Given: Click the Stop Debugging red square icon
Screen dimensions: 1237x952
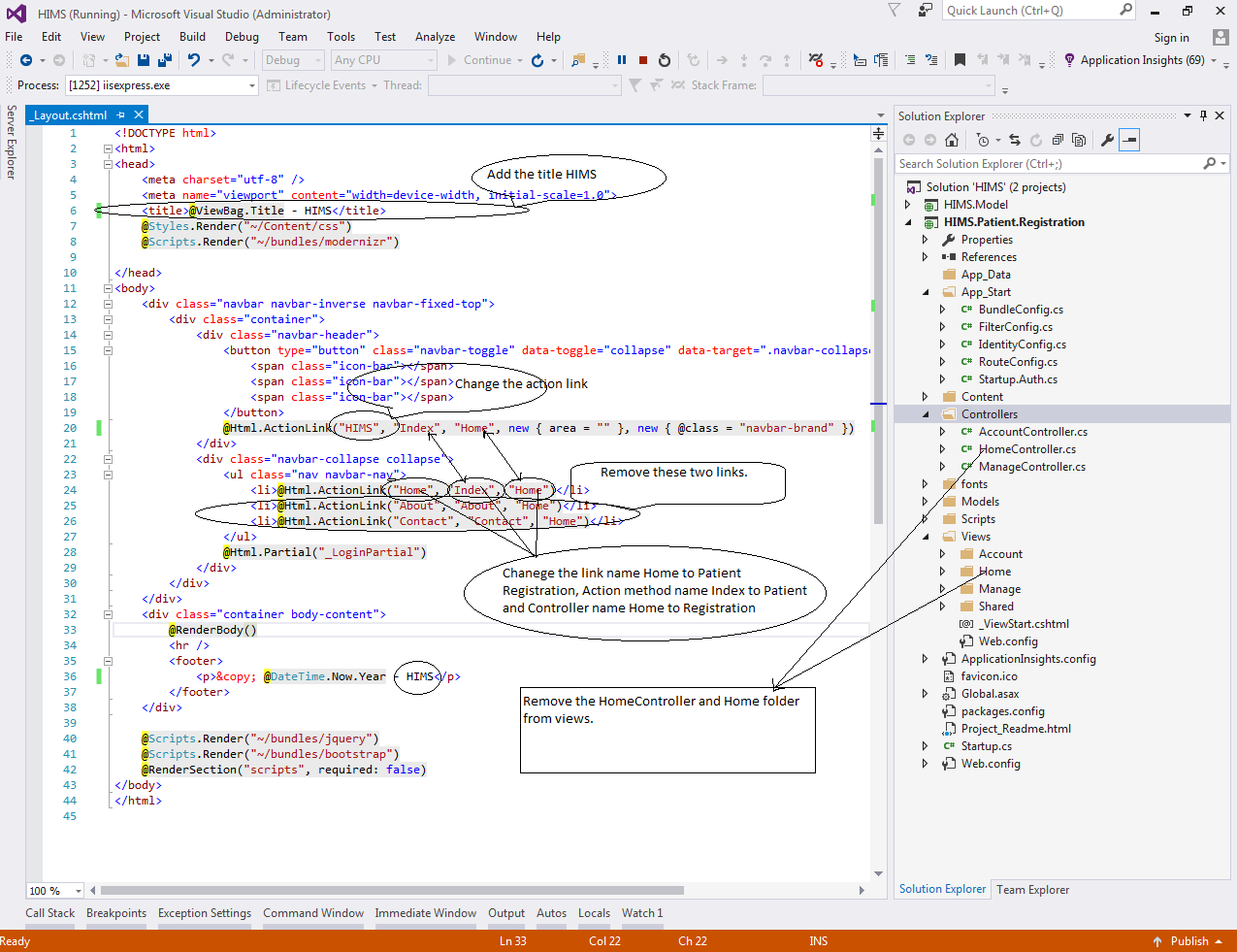Looking at the screenshot, I should [x=641, y=59].
